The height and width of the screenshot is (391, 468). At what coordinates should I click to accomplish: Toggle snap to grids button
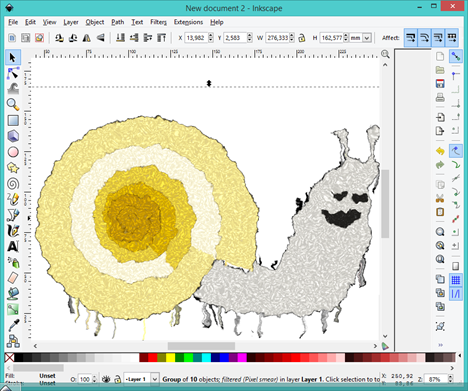455,279
